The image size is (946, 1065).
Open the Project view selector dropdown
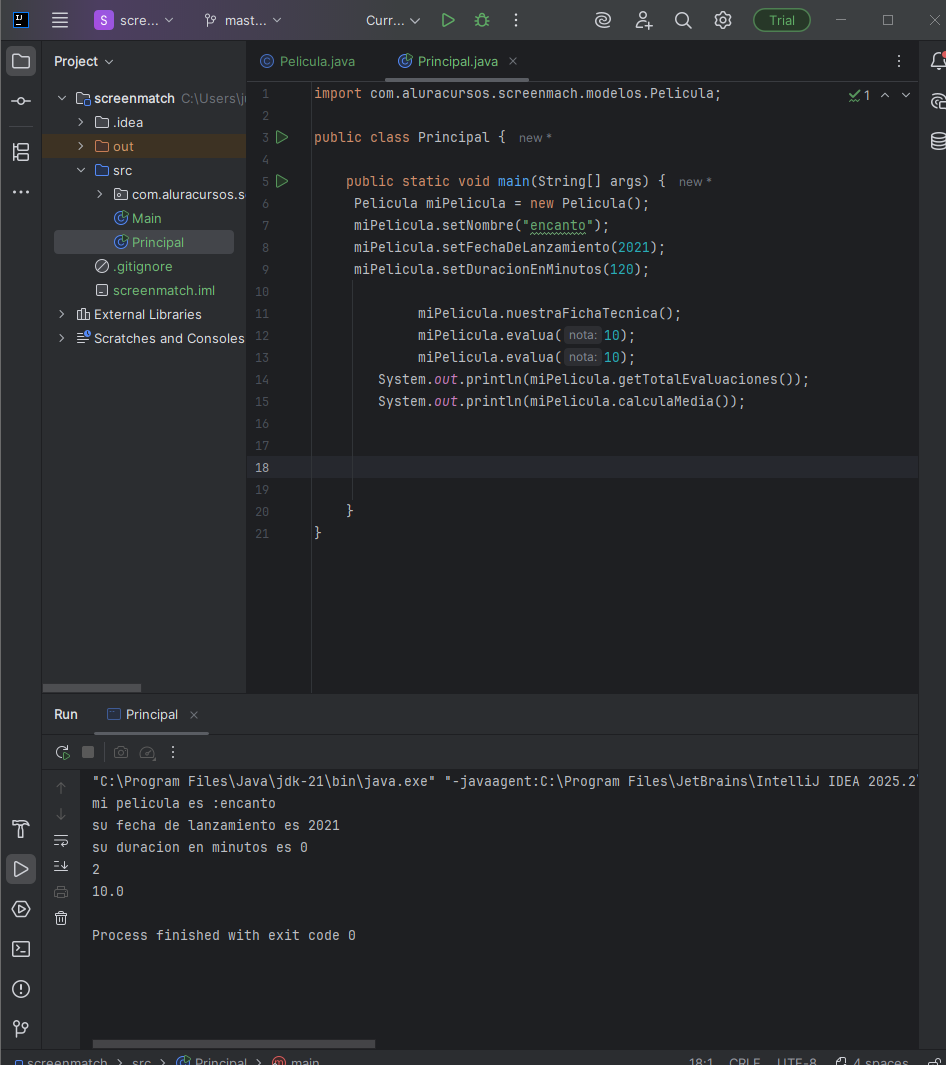click(84, 61)
